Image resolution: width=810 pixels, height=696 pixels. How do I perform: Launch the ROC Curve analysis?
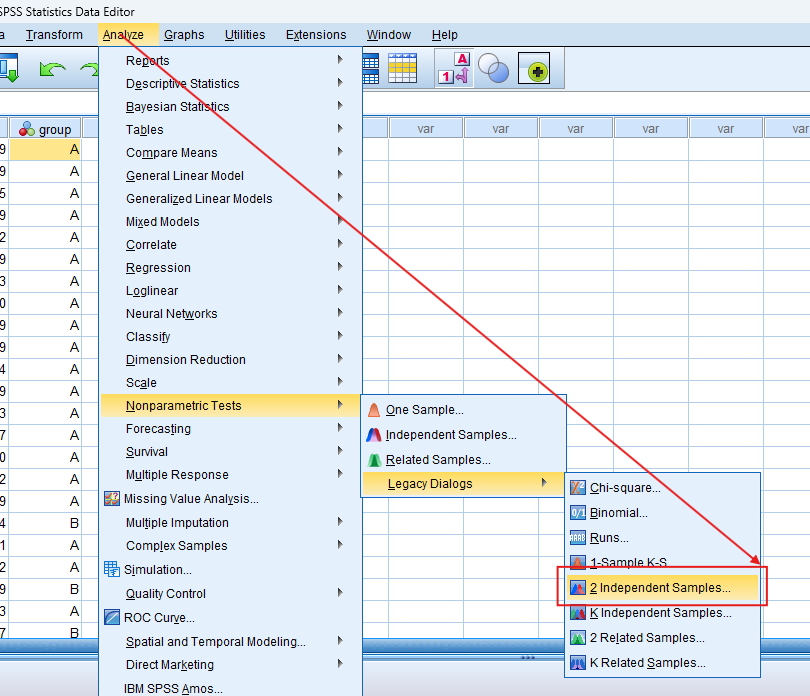159,618
